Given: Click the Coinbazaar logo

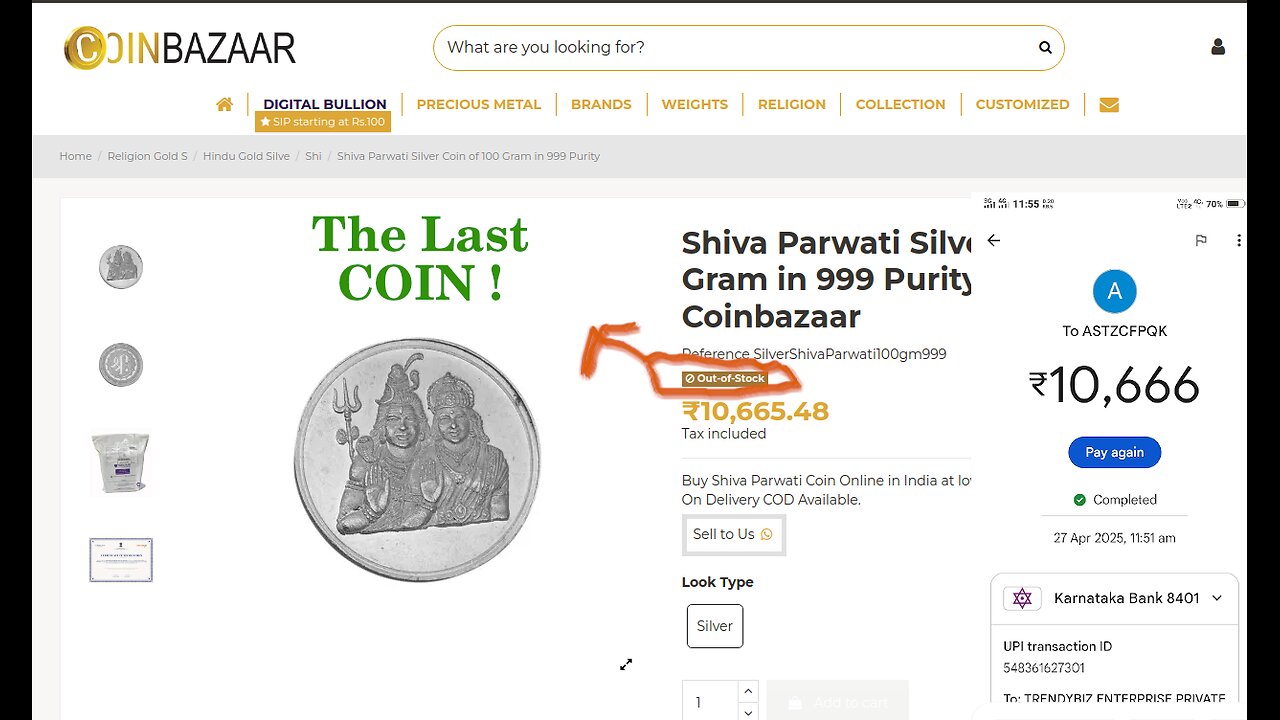Looking at the screenshot, I should [x=180, y=48].
